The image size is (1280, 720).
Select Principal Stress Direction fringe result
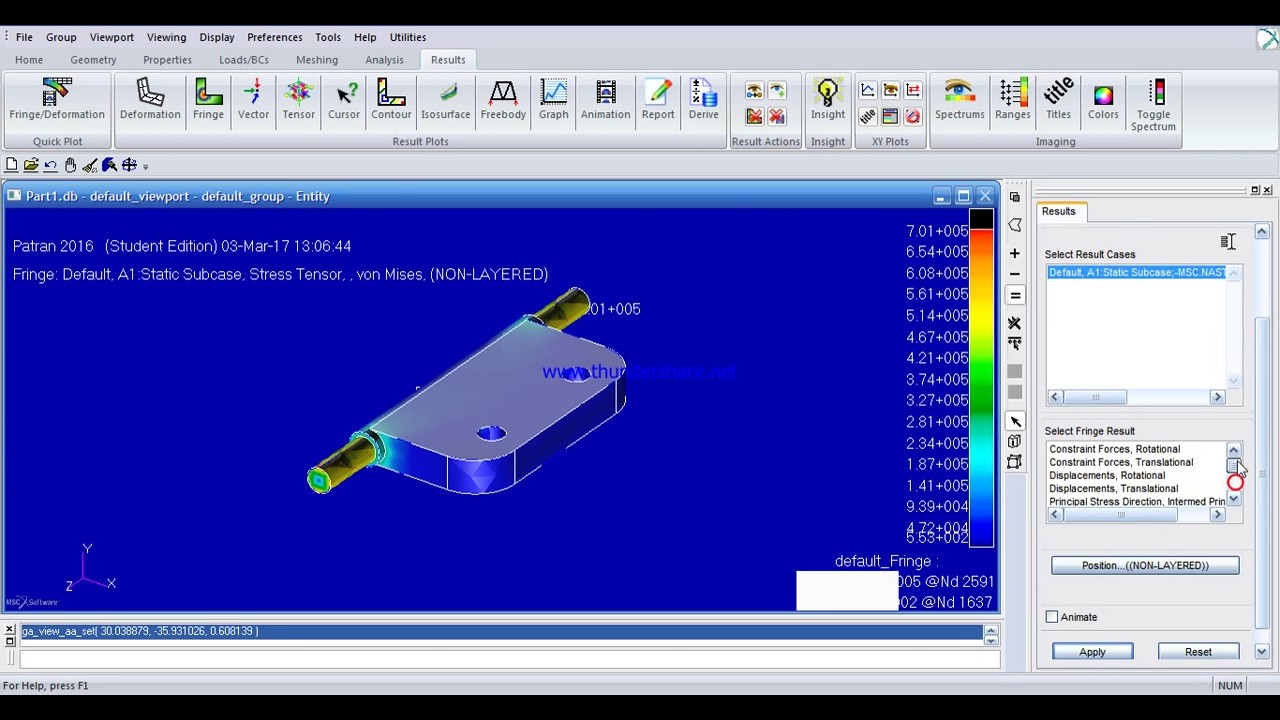pyautogui.click(x=1137, y=502)
